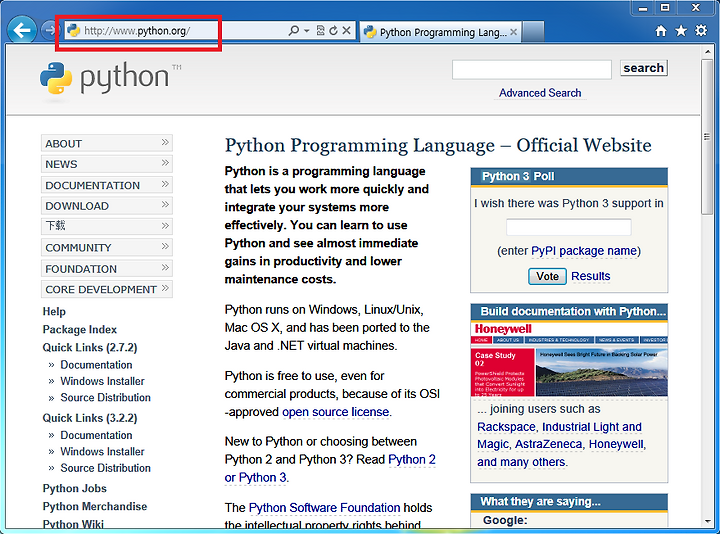Open Favorites with the star icon
Image resolution: width=720 pixels, height=534 pixels.
click(681, 31)
